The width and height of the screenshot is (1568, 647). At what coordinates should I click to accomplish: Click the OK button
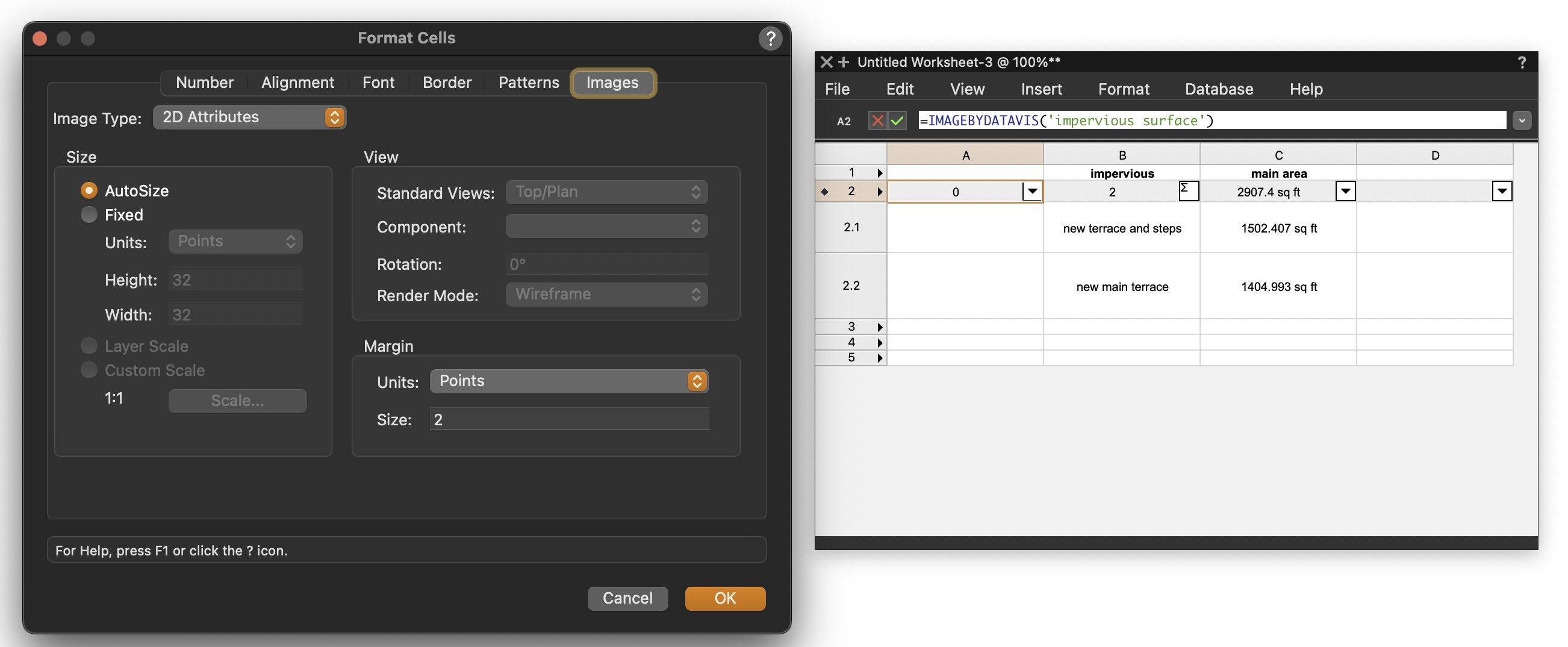[x=724, y=598]
